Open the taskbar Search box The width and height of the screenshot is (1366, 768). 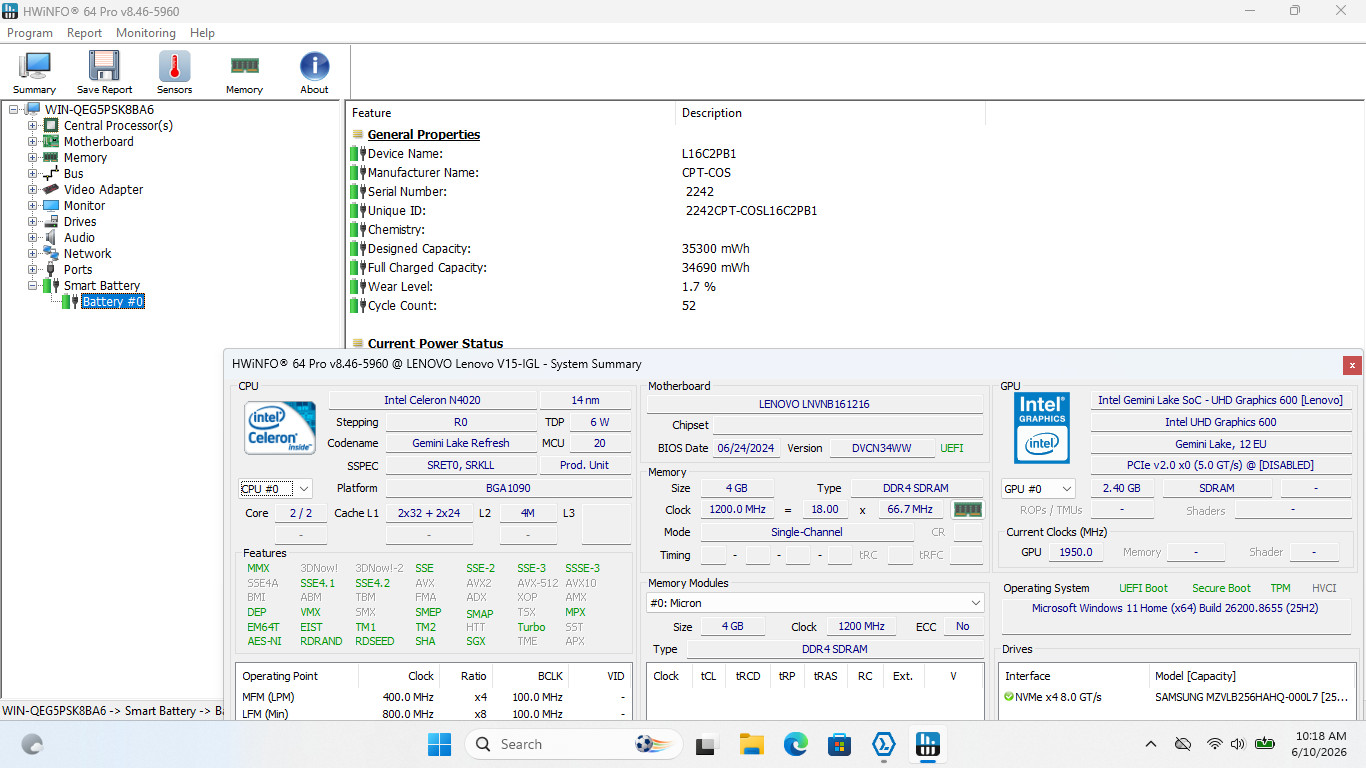coord(575,744)
